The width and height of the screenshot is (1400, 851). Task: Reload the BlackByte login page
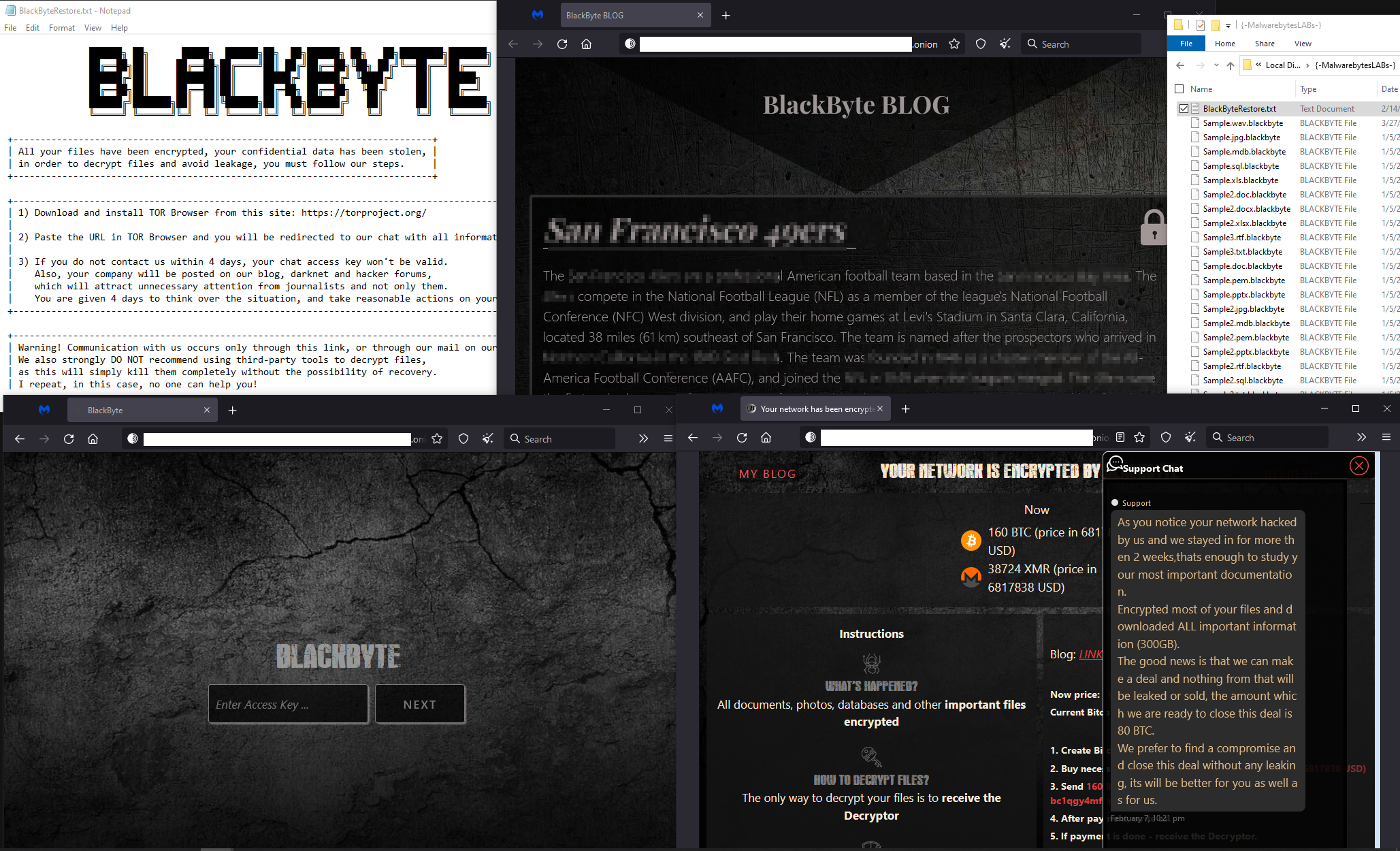(69, 439)
